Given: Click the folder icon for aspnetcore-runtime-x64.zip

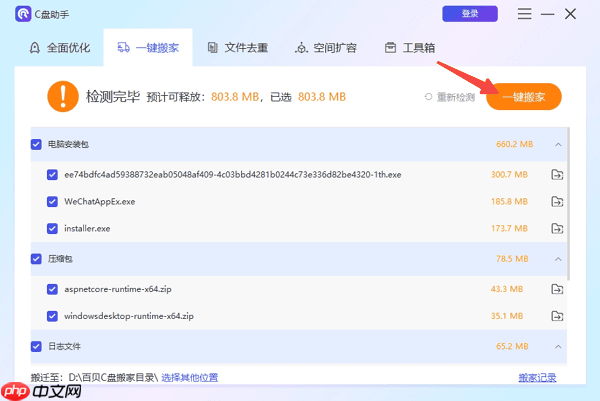Looking at the screenshot, I should (x=557, y=289).
